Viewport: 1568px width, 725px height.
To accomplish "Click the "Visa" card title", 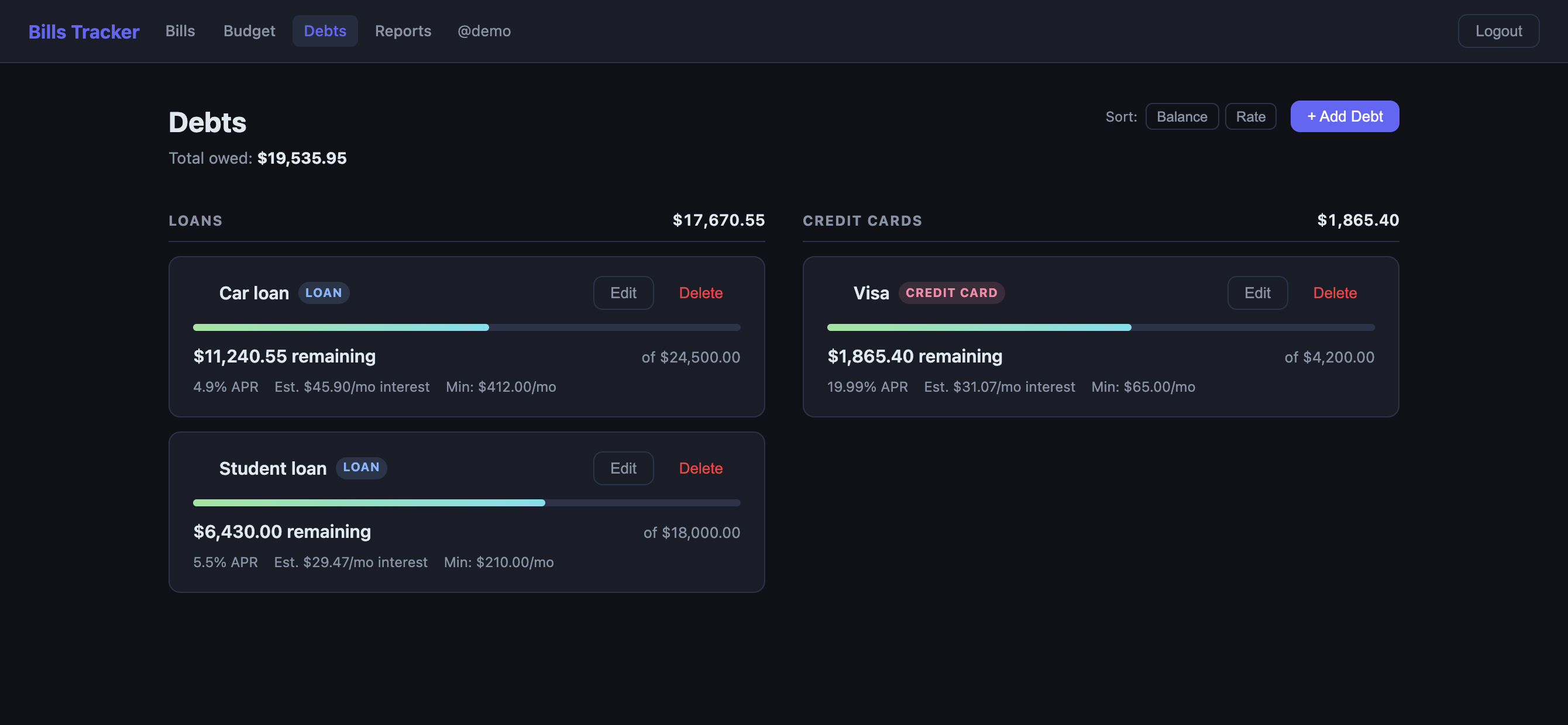I will click(871, 293).
